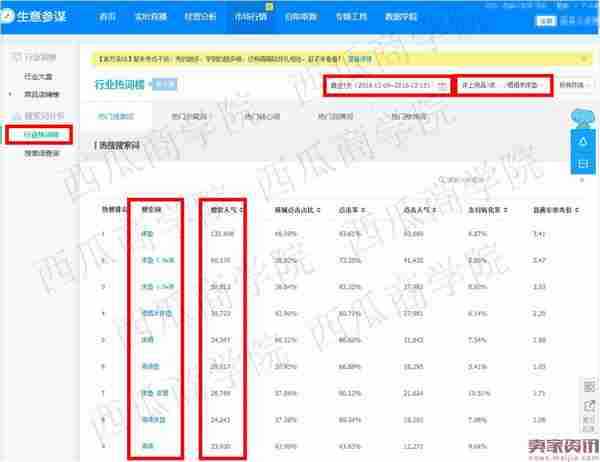Switch to the 热门修饰词 tab
Screen dimensions: 600x462
409,116
